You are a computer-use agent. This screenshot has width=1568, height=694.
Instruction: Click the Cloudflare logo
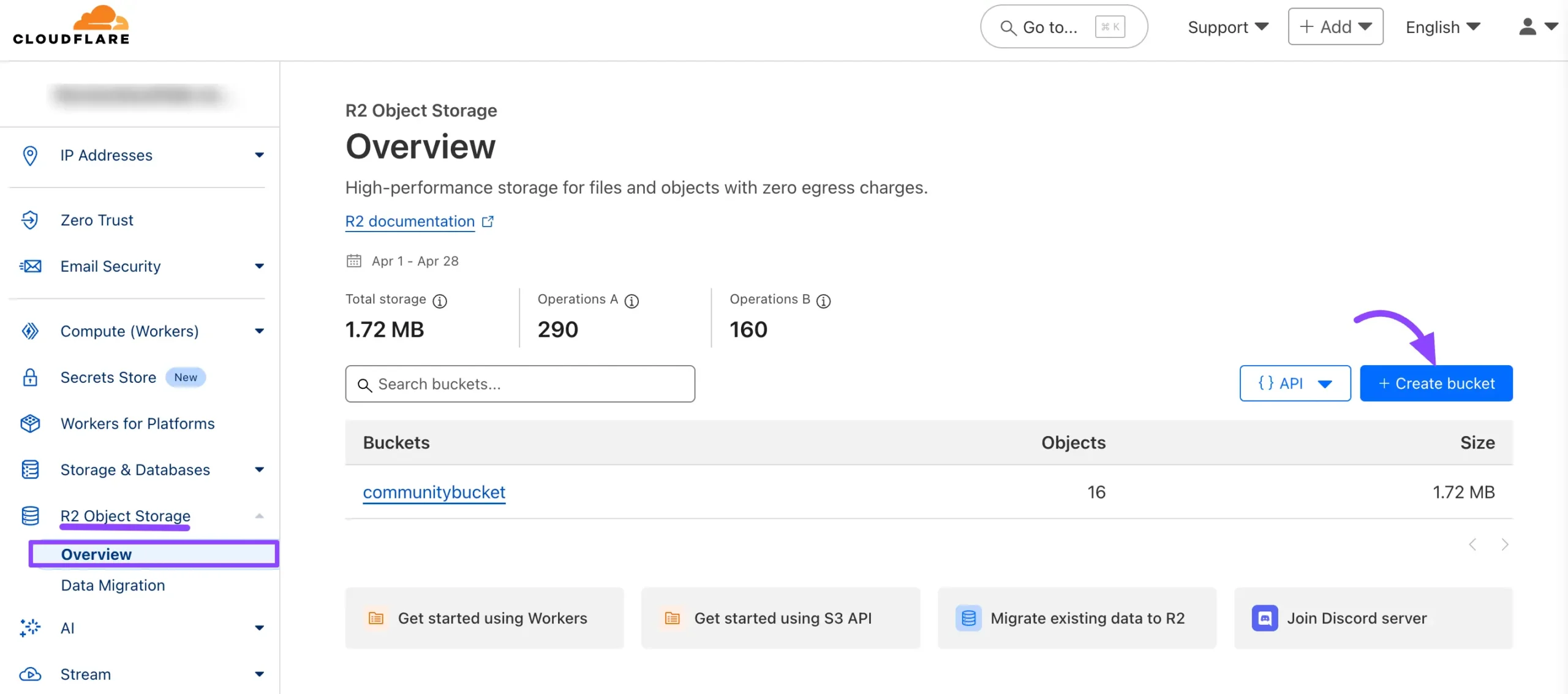click(71, 25)
